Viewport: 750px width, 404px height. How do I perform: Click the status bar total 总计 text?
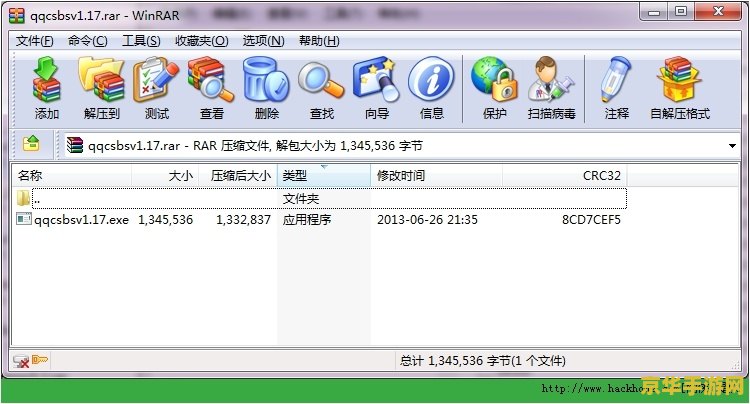tap(482, 360)
